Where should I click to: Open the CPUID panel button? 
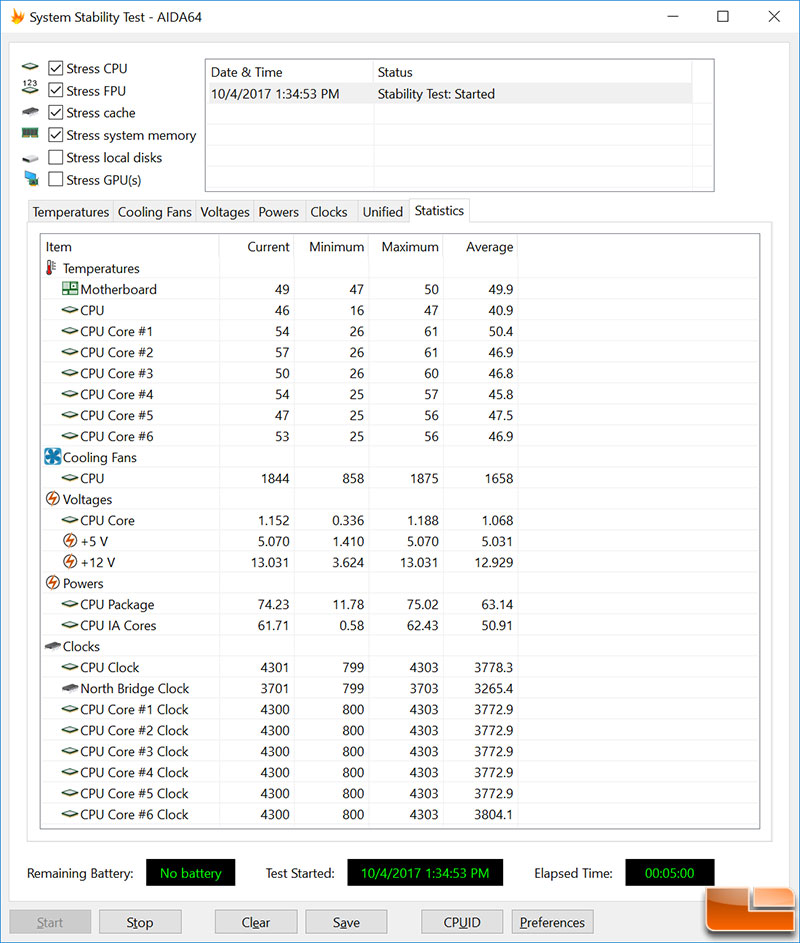click(462, 923)
